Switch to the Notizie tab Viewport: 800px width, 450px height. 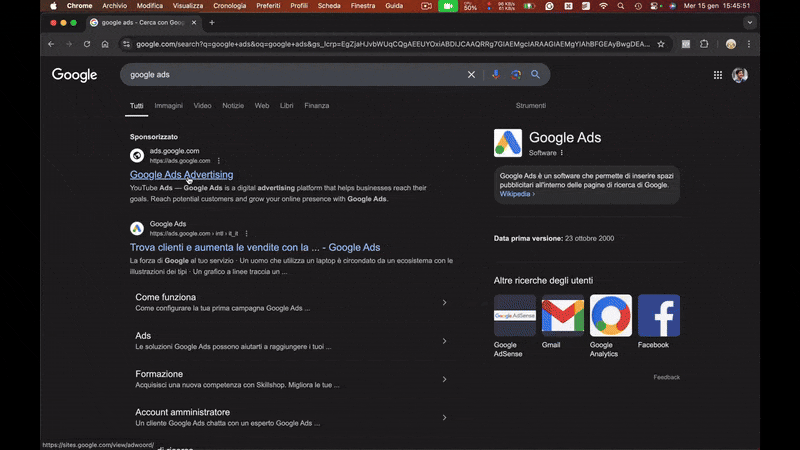click(x=233, y=106)
